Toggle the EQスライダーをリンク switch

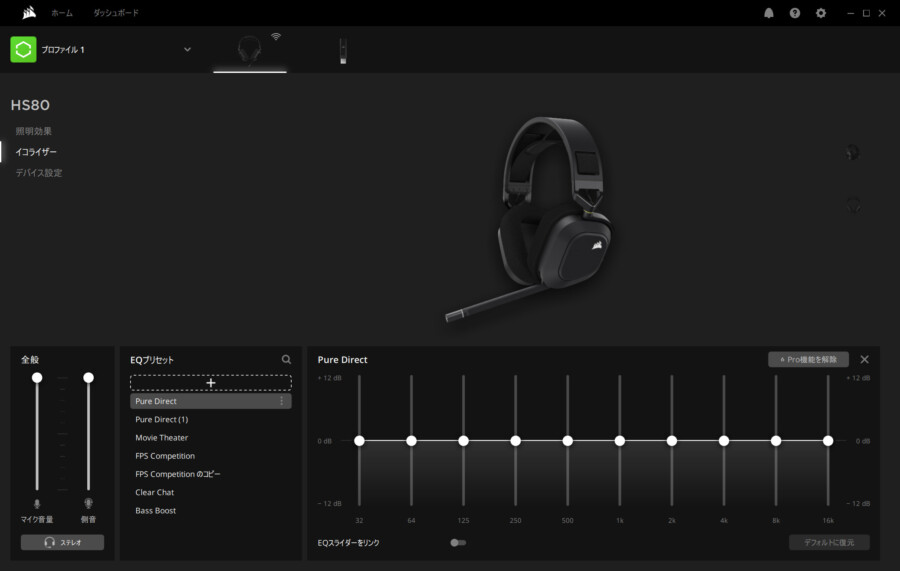[x=458, y=542]
